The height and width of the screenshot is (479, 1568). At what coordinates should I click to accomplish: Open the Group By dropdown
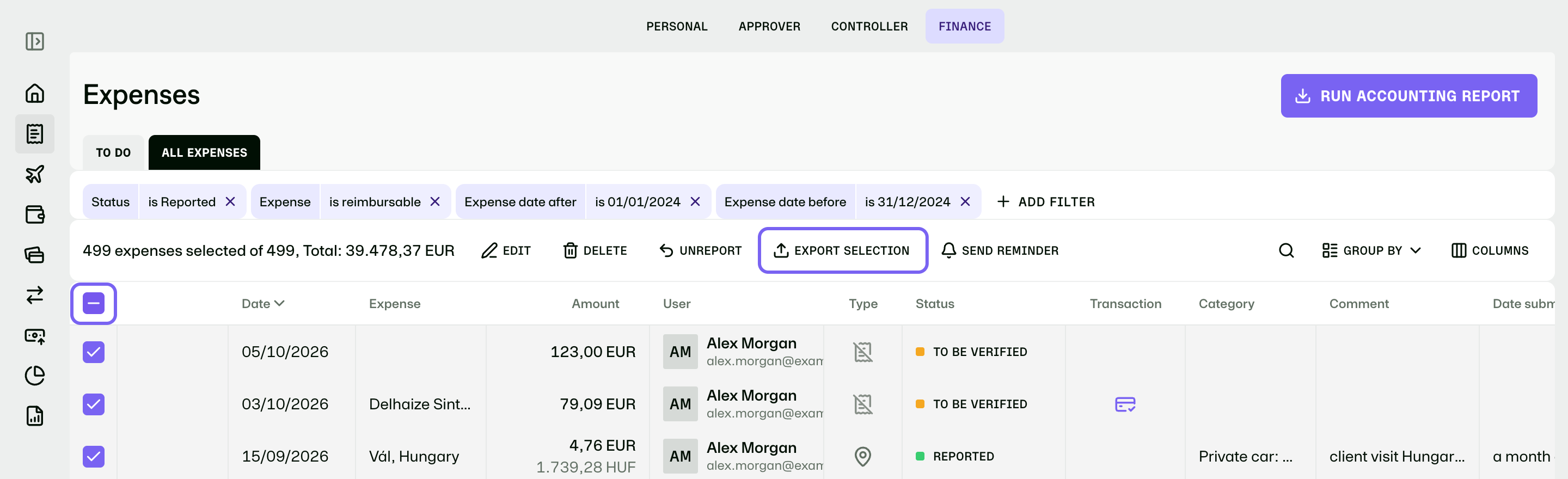[1371, 250]
